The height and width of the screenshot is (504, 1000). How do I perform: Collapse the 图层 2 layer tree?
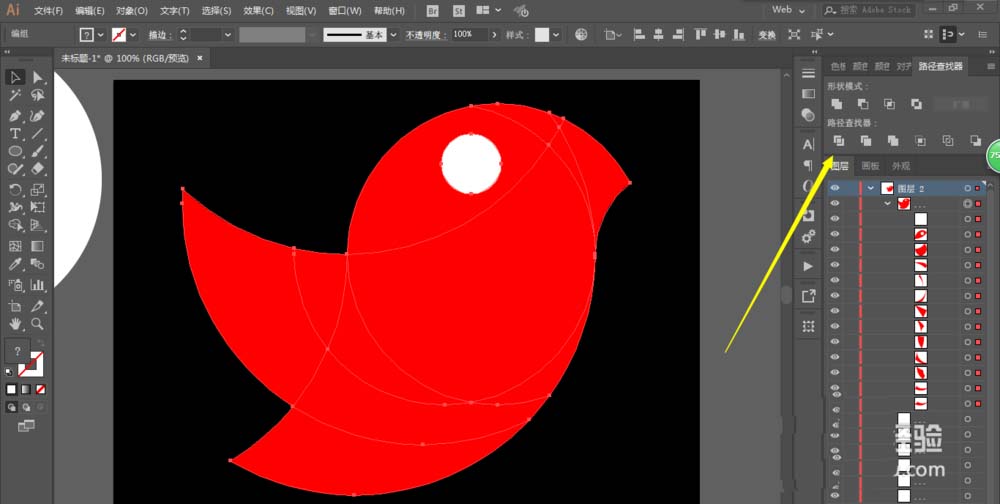[871, 188]
